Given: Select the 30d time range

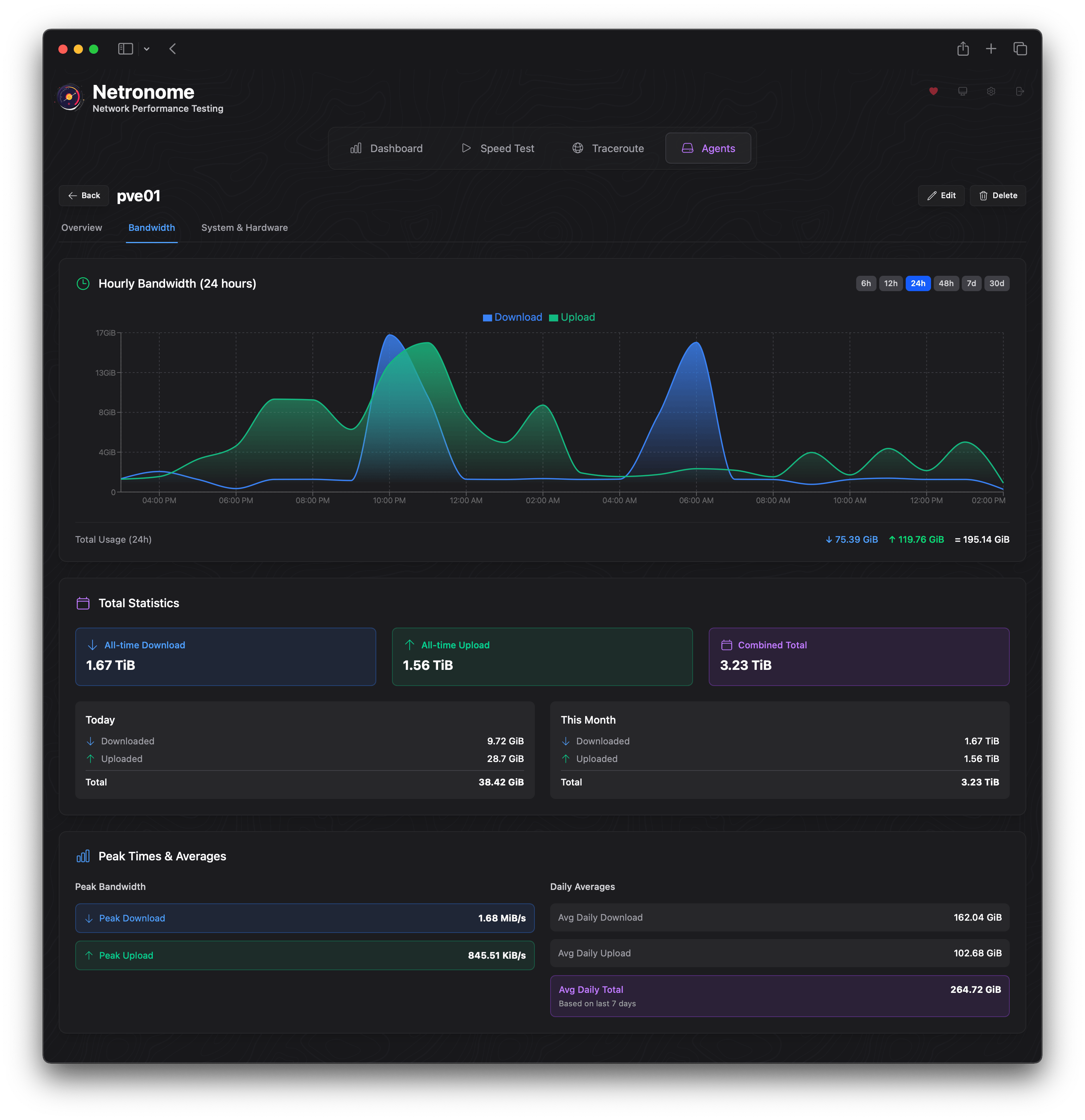Looking at the screenshot, I should pyautogui.click(x=996, y=283).
